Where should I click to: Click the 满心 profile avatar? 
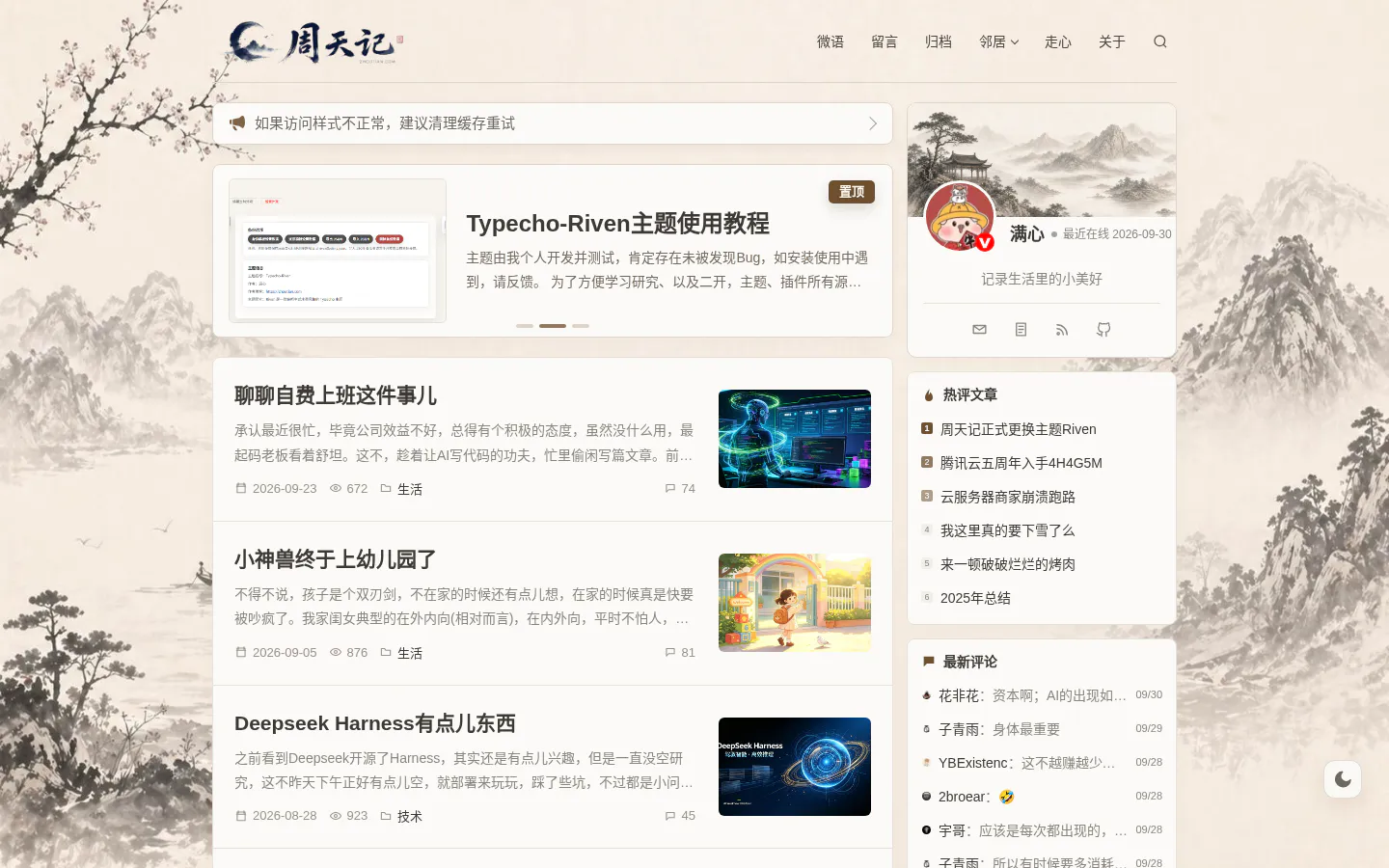[x=960, y=217]
